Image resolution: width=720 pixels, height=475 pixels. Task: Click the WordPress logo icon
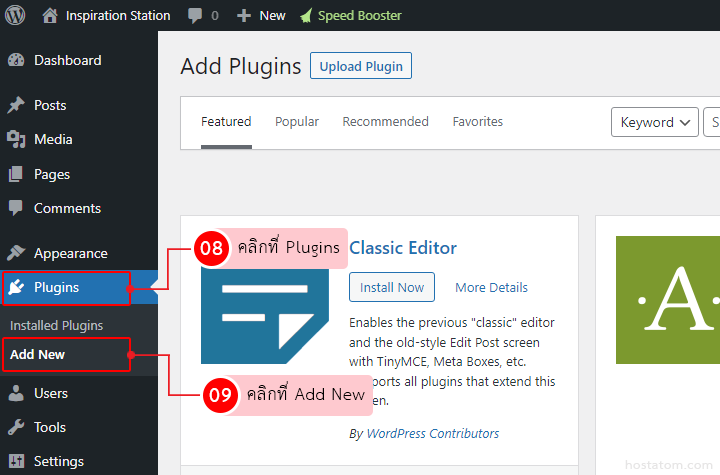15,15
